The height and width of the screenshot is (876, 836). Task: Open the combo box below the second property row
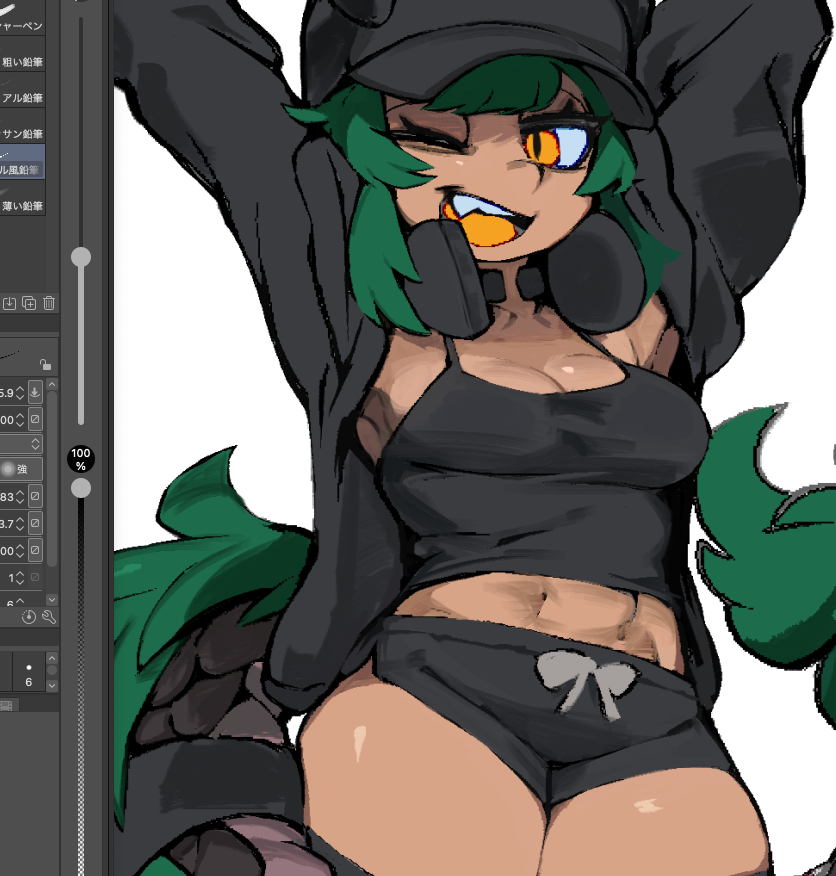pos(22,443)
